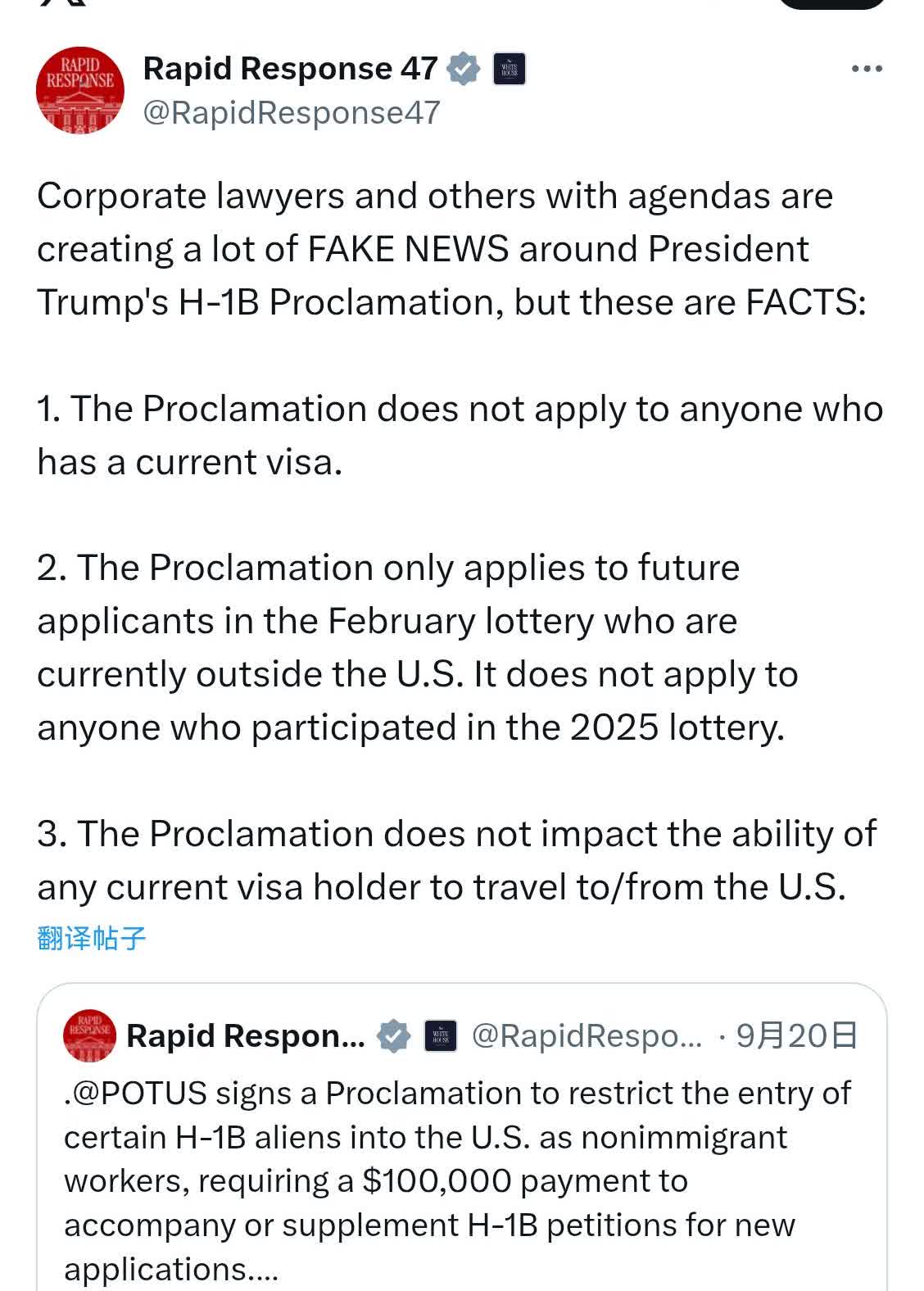Open the @RapidResponse47 handle link
This screenshot has width=924, height=1291.
point(292,112)
